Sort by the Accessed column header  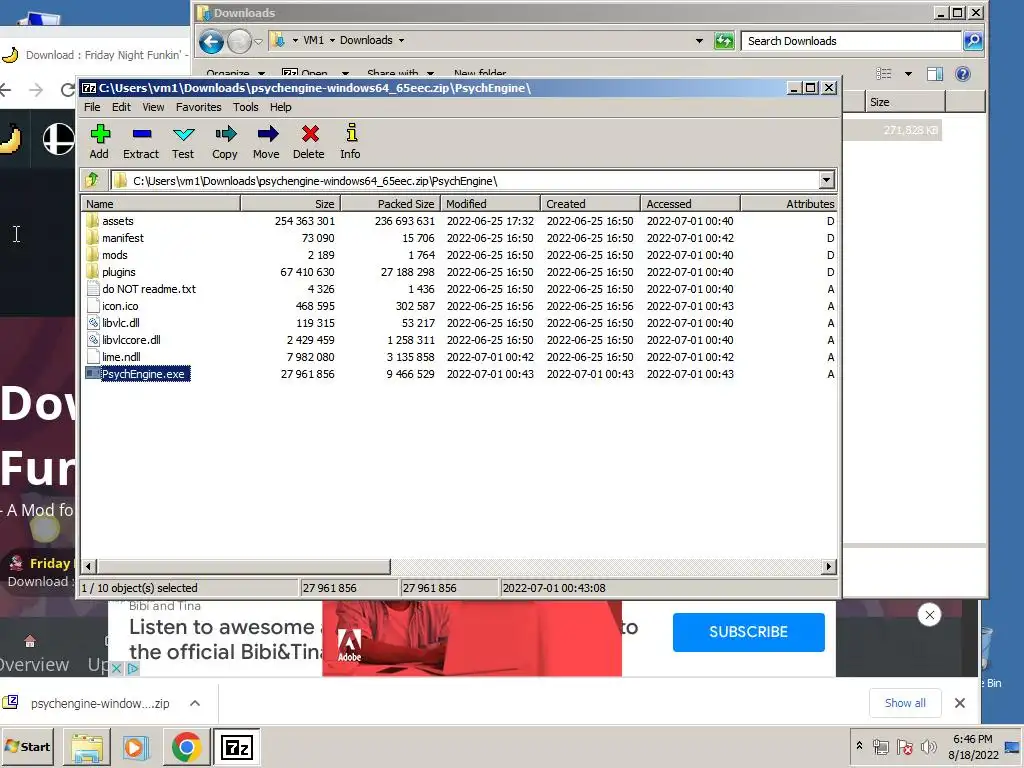click(x=690, y=204)
